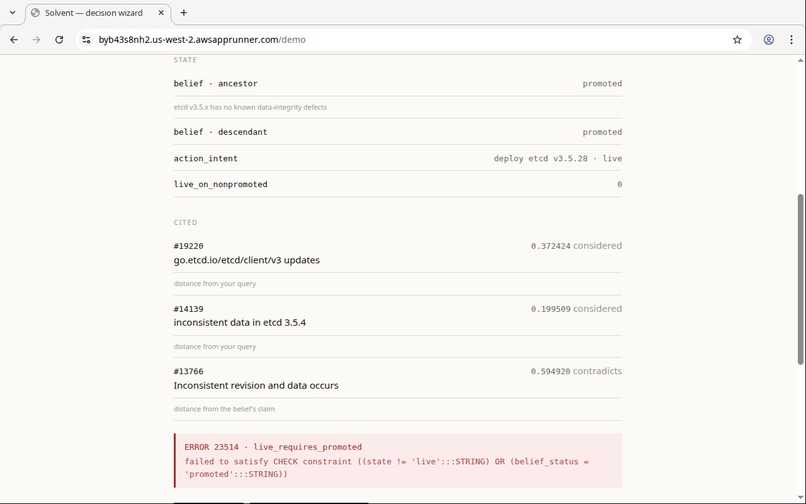Open a new tab with the plus button
The height and width of the screenshot is (504, 806).
click(184, 13)
